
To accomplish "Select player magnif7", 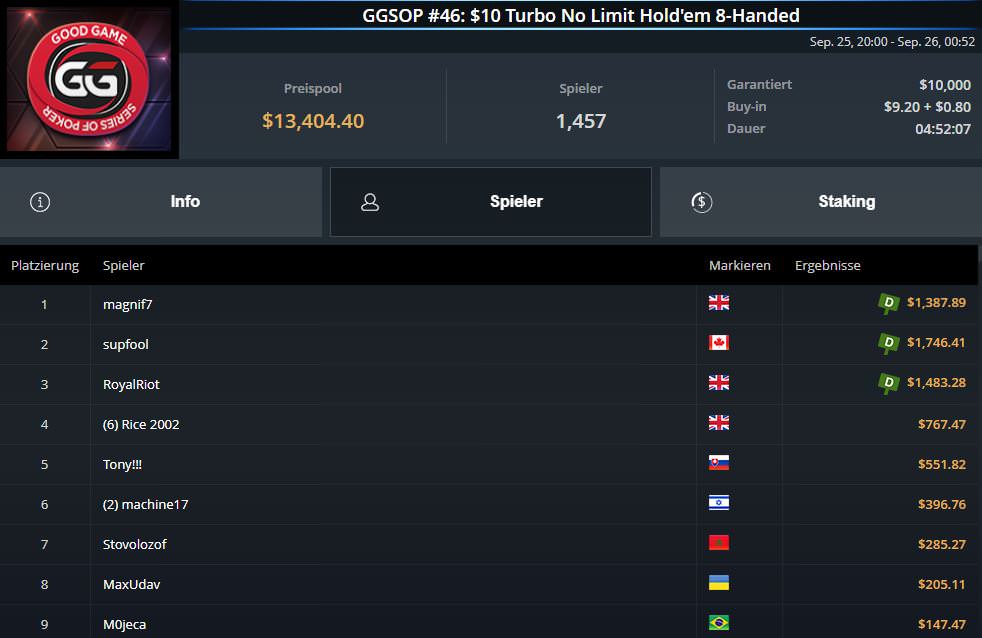I will point(128,304).
